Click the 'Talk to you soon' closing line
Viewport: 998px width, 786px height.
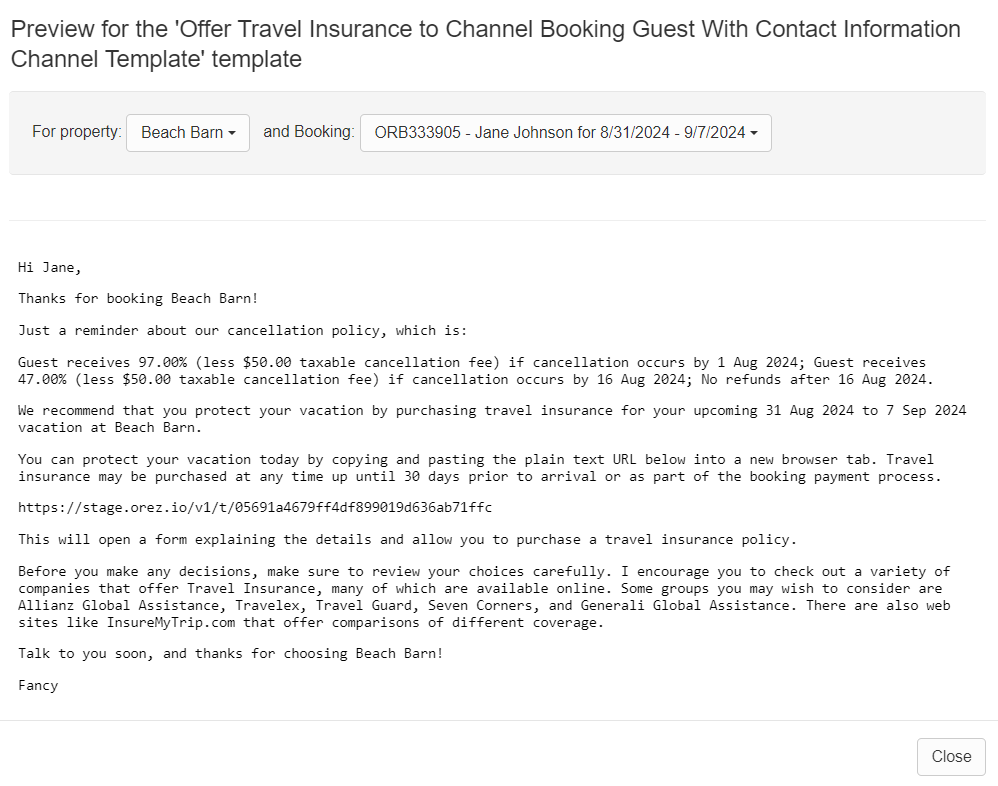(230, 654)
